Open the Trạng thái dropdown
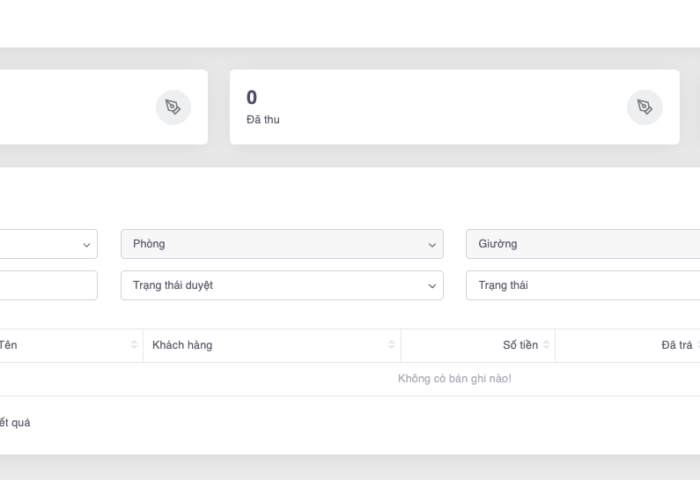The width and height of the screenshot is (700, 480). [582, 285]
